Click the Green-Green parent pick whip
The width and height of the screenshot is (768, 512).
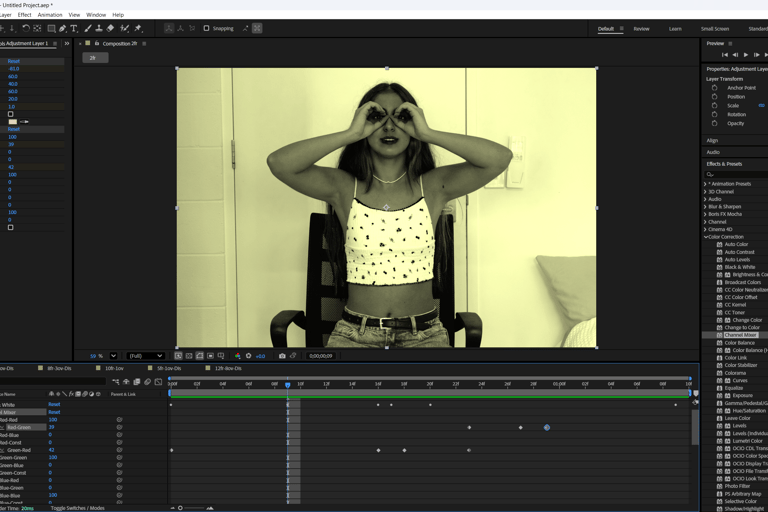coord(119,458)
